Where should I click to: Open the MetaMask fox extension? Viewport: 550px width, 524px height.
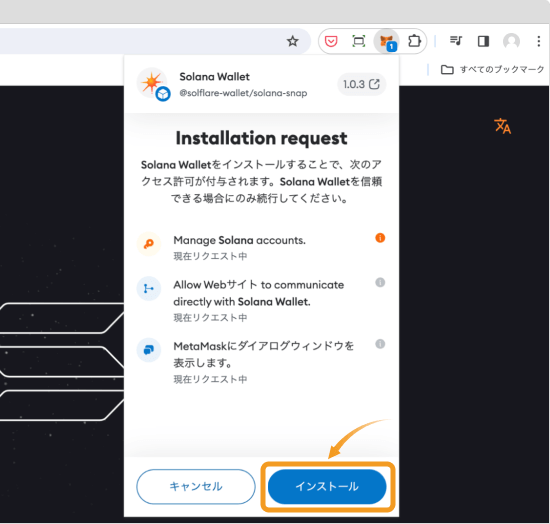[x=387, y=41]
